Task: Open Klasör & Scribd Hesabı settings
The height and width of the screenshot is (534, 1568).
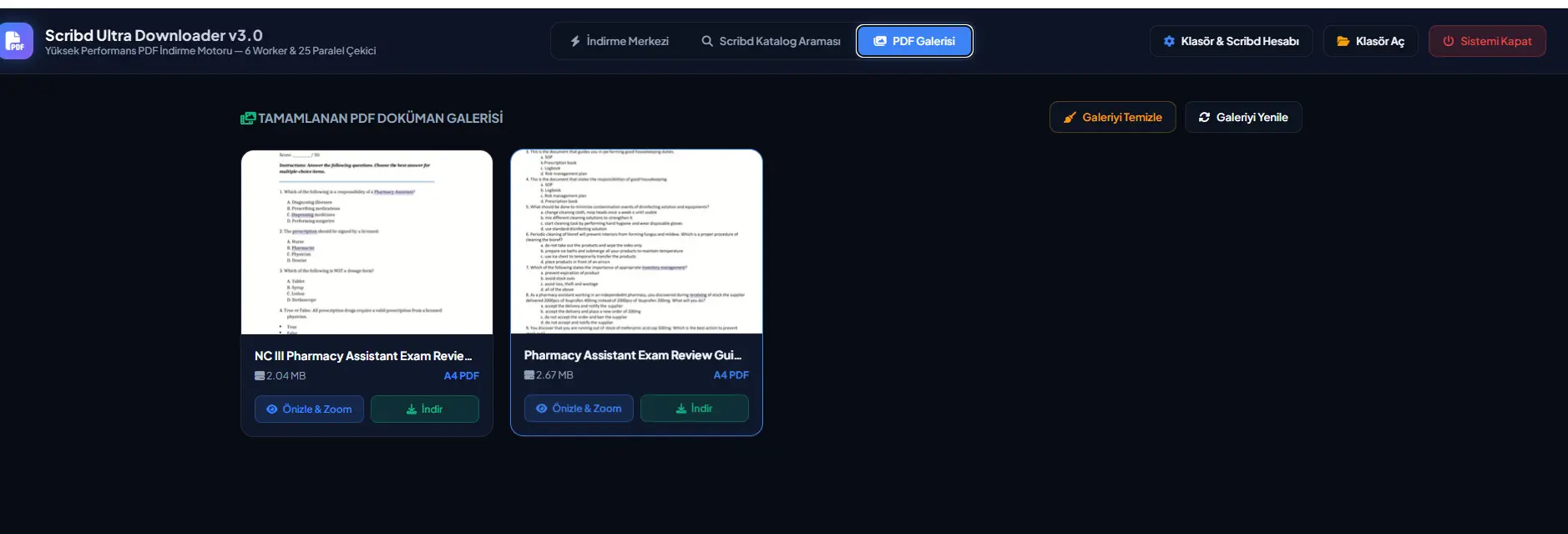Action: (x=1232, y=41)
